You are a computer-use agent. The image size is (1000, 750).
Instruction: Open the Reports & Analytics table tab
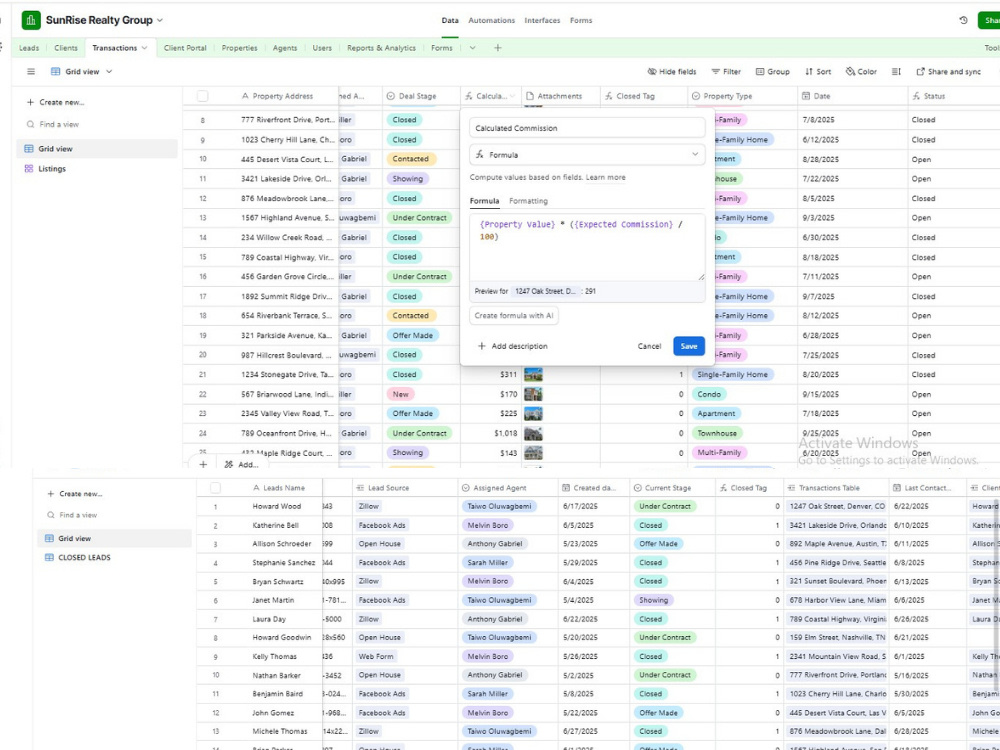(381, 48)
